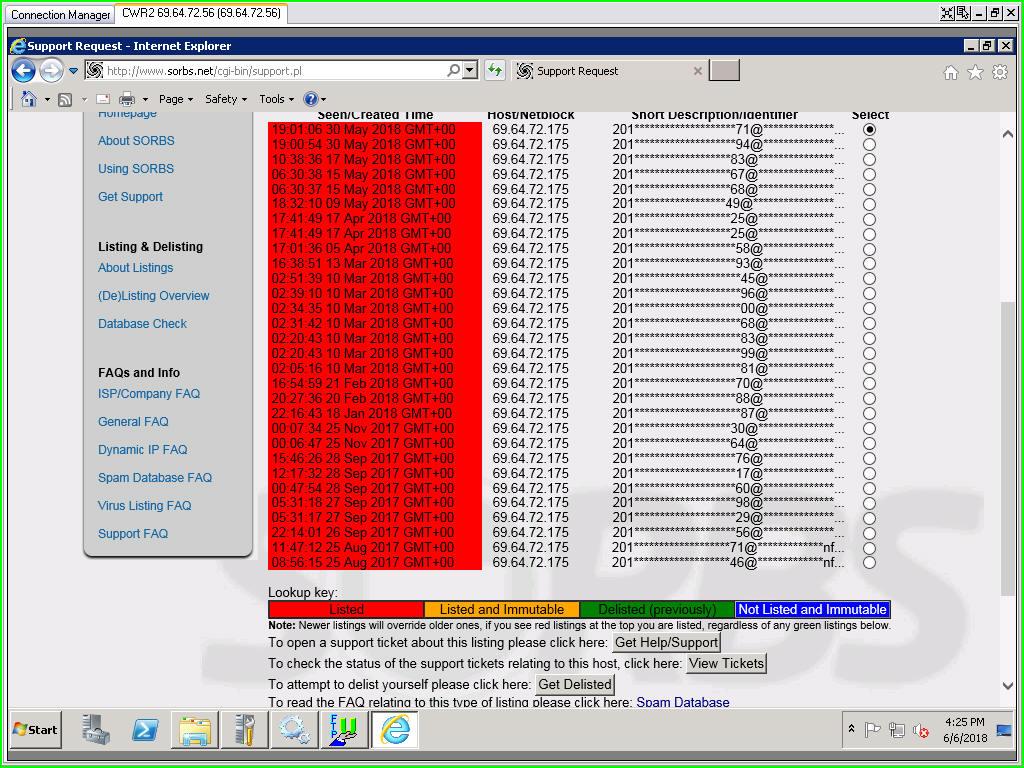Screen dimensions: 1024x768
Task: Click the Read Mail envelope icon
Action: coord(103,99)
